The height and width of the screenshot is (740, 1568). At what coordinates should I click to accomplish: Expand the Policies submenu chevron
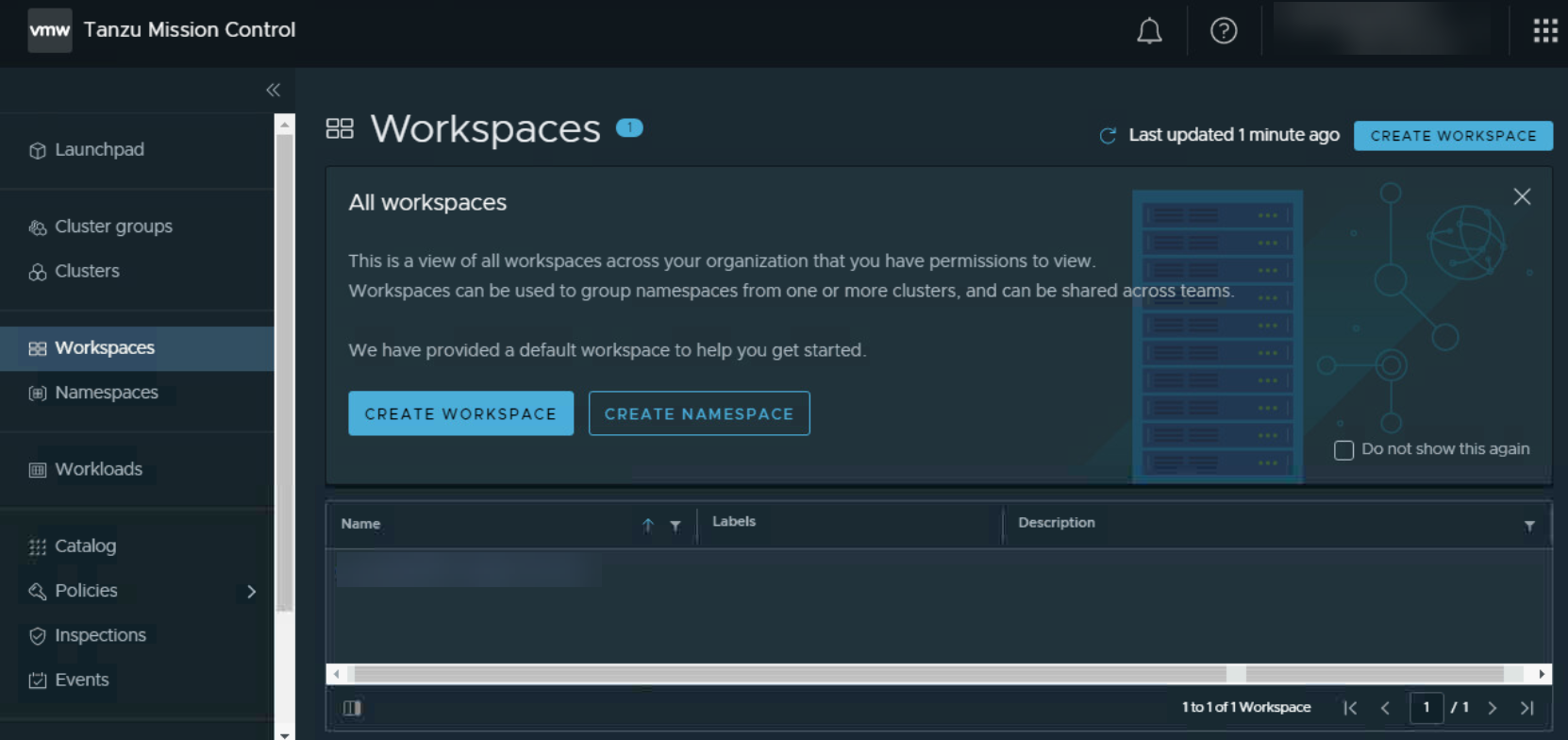pyautogui.click(x=251, y=592)
